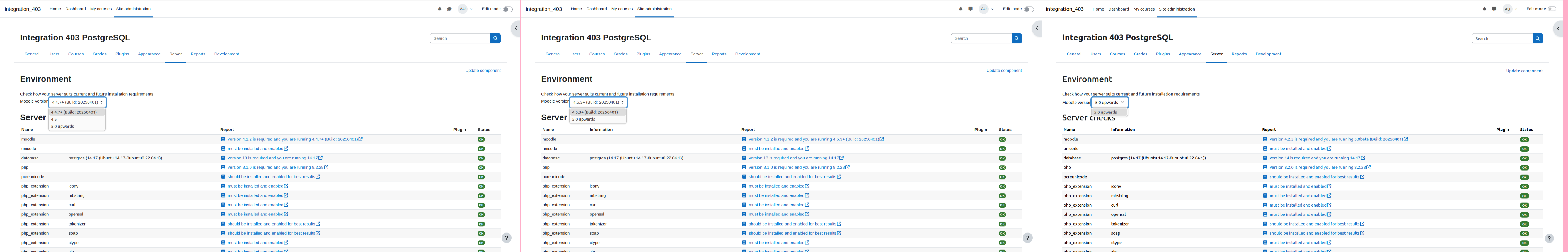Click the Search field in the 5.0 upwards window
This screenshot has width=1568, height=252.
coord(1502,38)
